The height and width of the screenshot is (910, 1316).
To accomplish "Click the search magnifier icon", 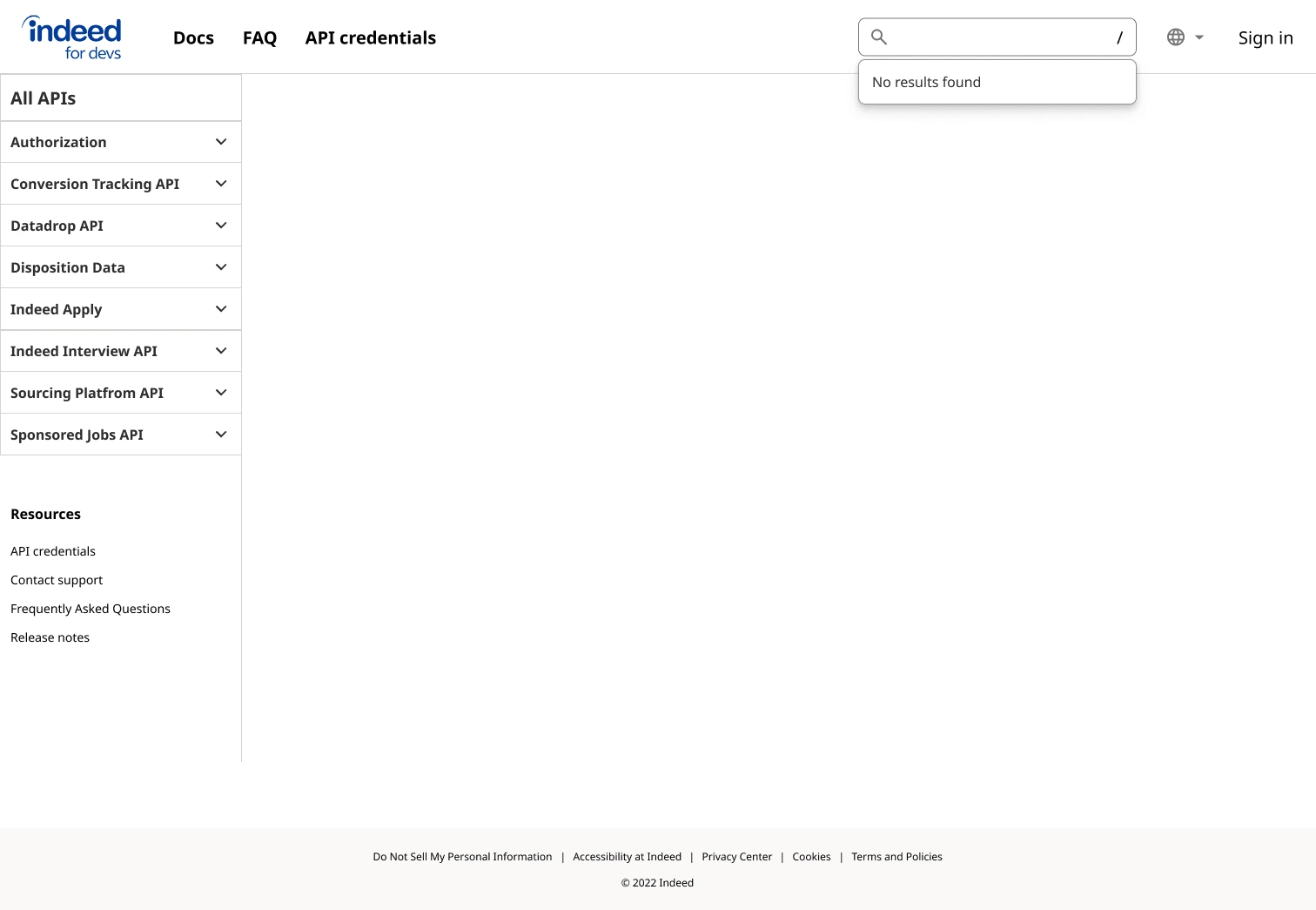I will pyautogui.click(x=879, y=37).
